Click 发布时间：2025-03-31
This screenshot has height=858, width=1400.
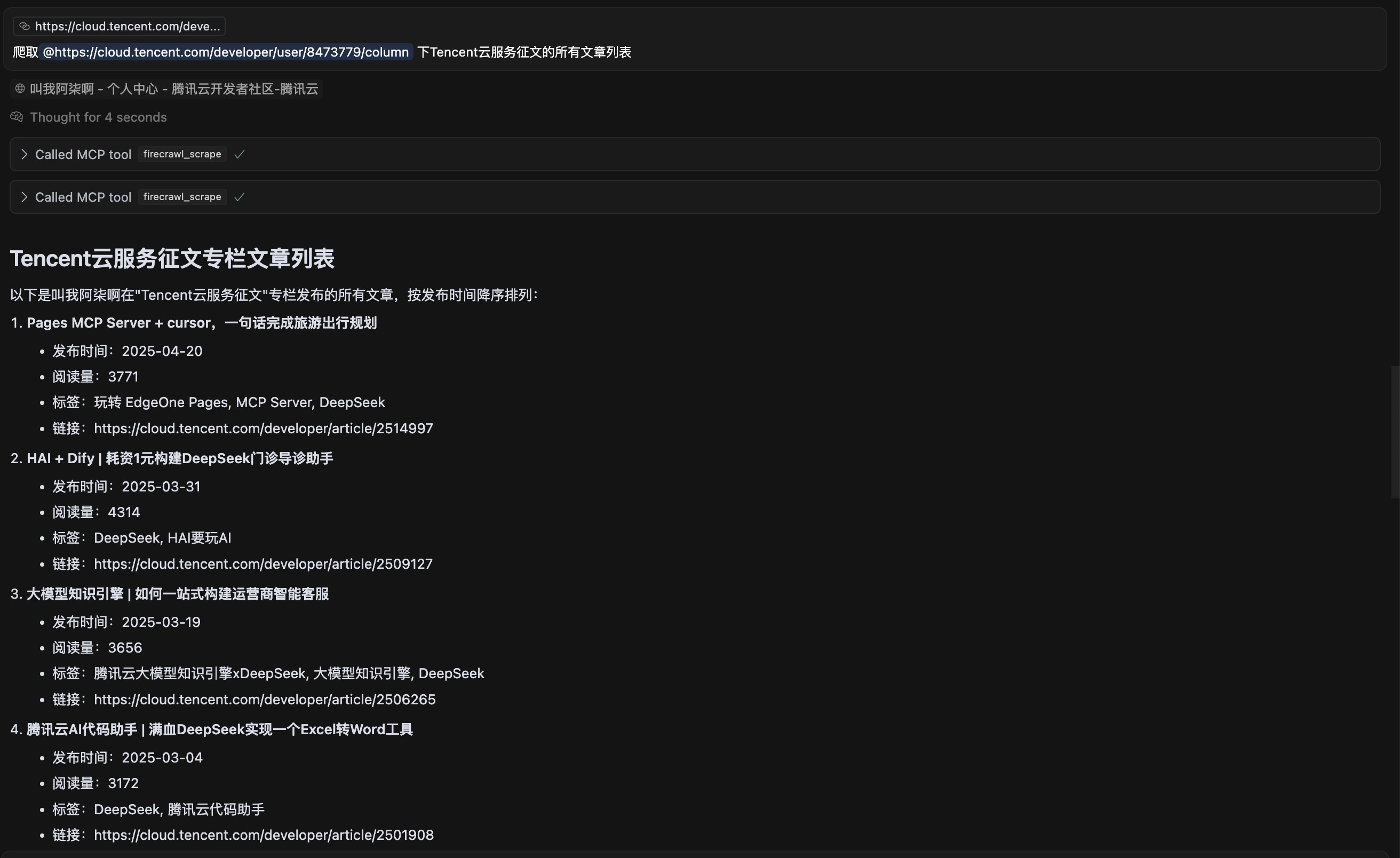point(126,487)
